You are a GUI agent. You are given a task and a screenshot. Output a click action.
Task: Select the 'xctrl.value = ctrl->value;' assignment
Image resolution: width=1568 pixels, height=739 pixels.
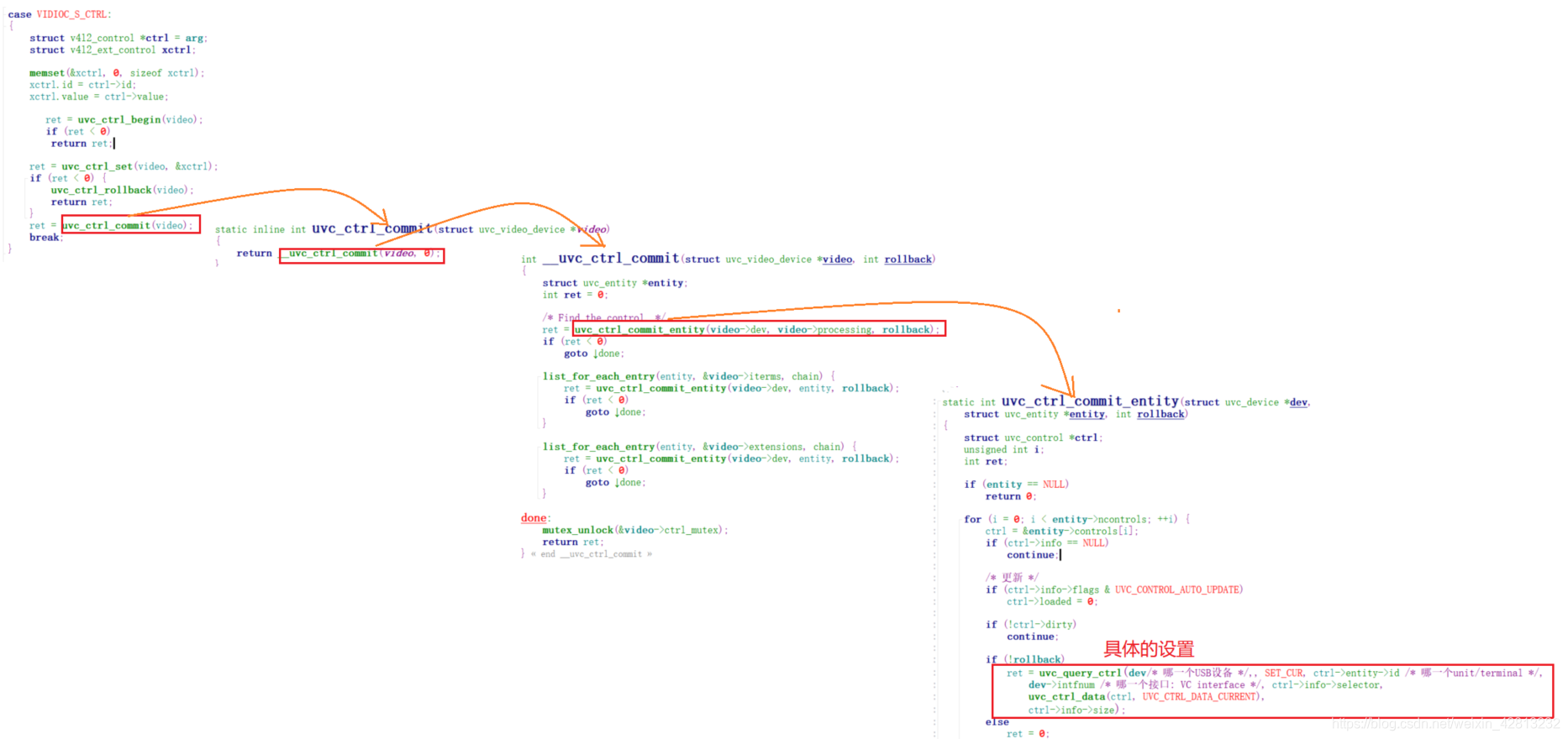point(99,97)
